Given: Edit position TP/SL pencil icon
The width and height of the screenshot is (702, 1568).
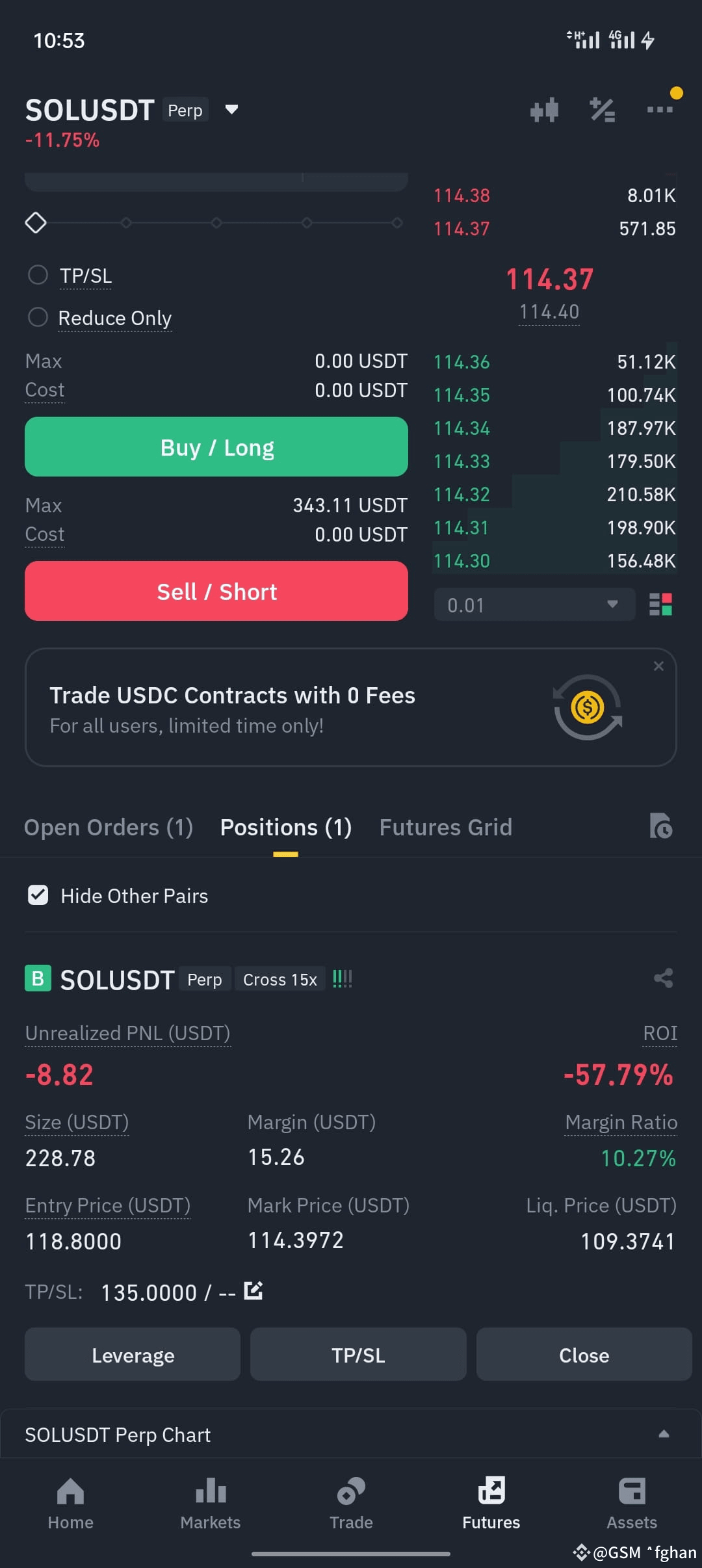Looking at the screenshot, I should click(x=253, y=1290).
